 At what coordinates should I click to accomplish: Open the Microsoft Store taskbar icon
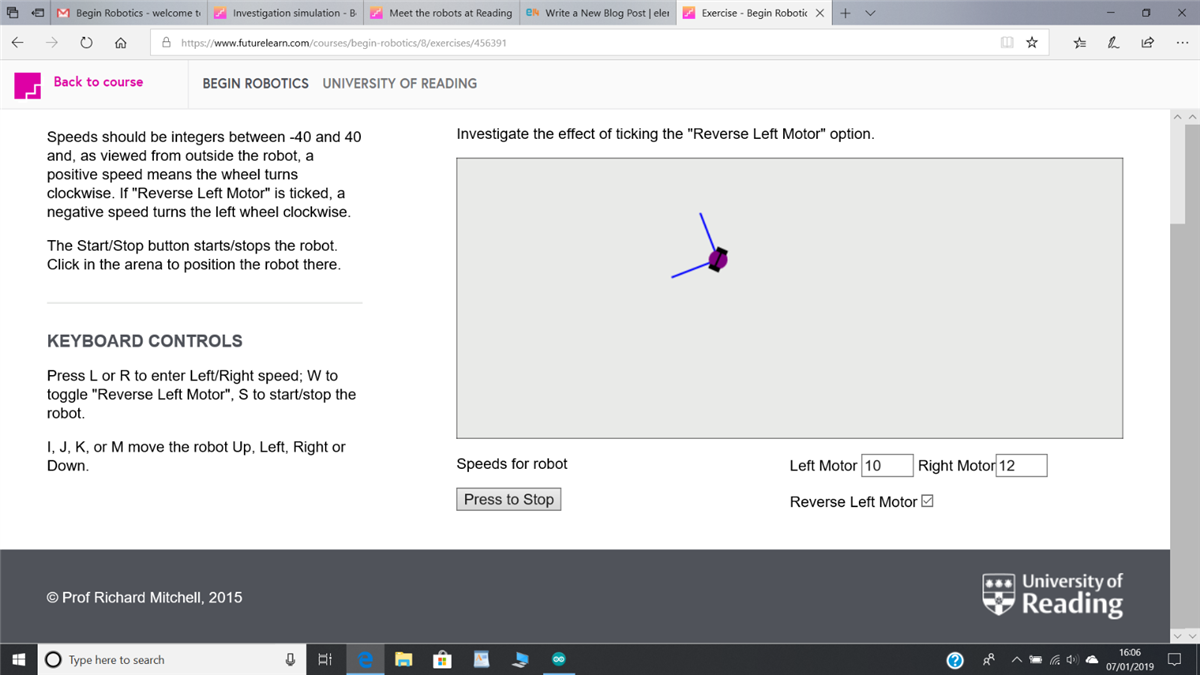coord(442,659)
